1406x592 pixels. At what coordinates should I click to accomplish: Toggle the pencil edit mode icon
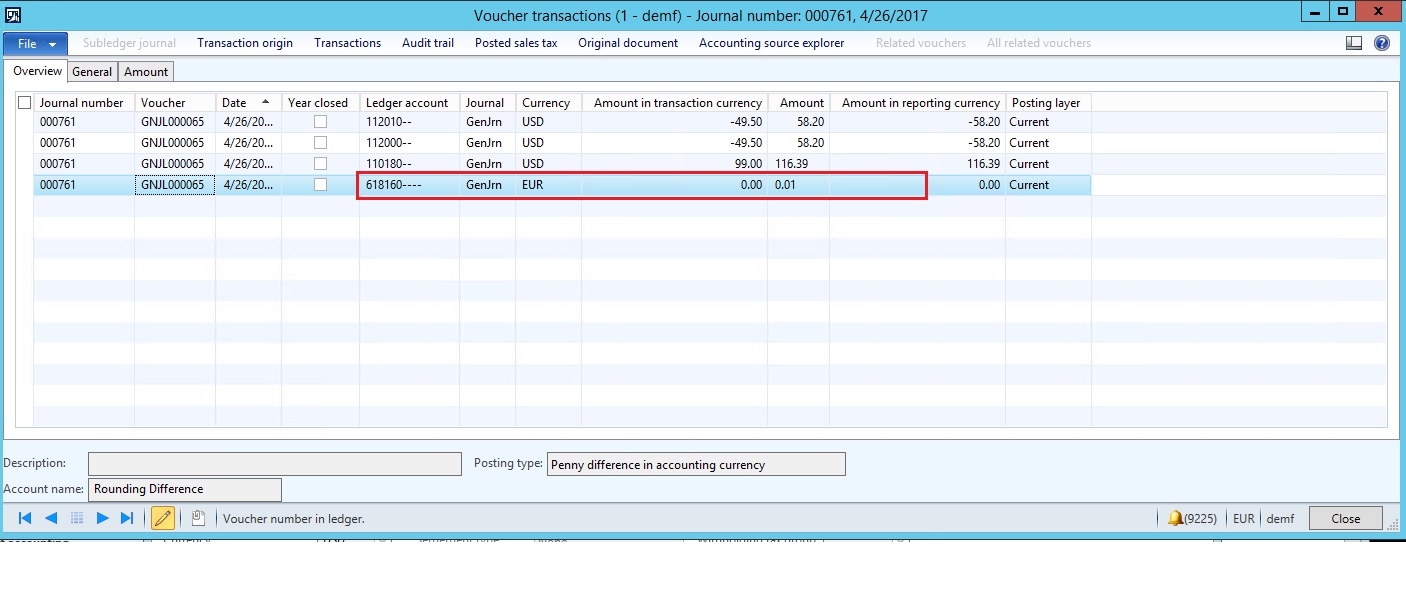(x=162, y=518)
